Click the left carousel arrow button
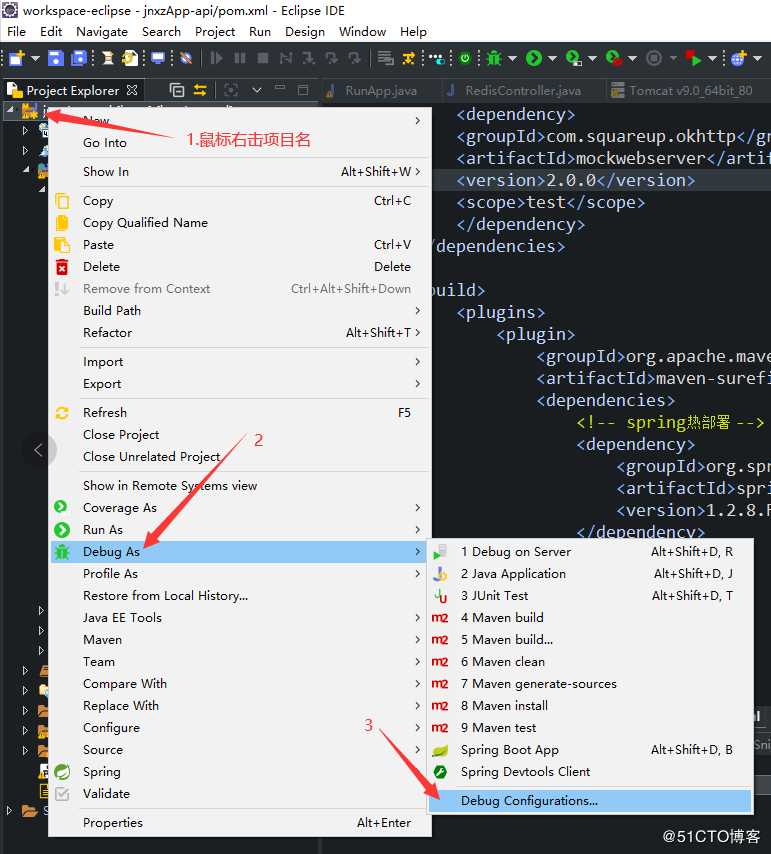This screenshot has height=854, width=771. pyautogui.click(x=38, y=450)
